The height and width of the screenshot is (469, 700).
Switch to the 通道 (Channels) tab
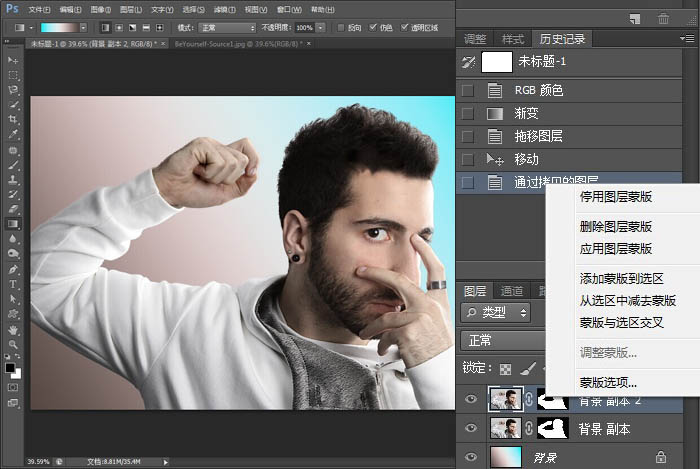coord(511,291)
